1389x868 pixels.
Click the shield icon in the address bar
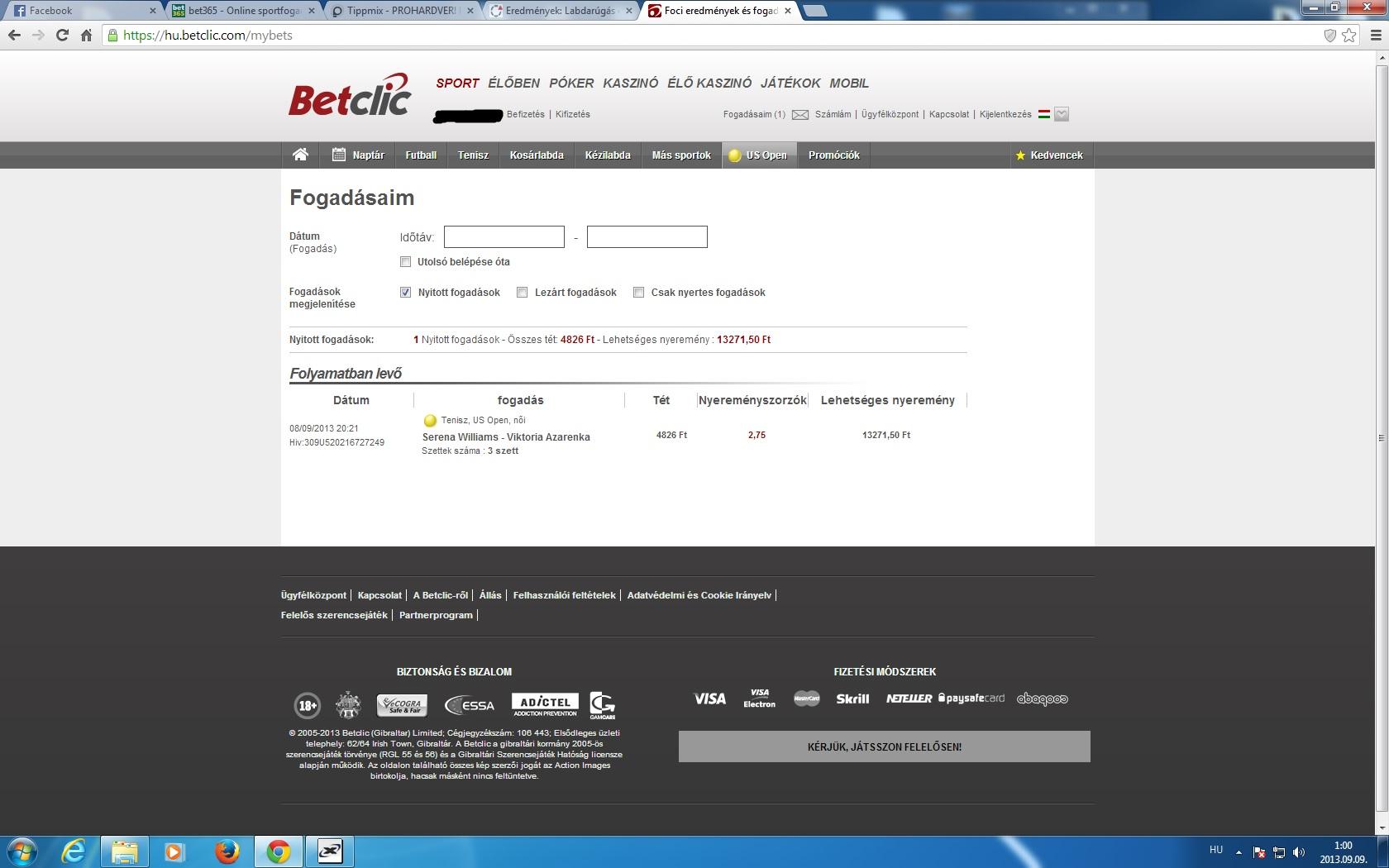tap(1330, 36)
